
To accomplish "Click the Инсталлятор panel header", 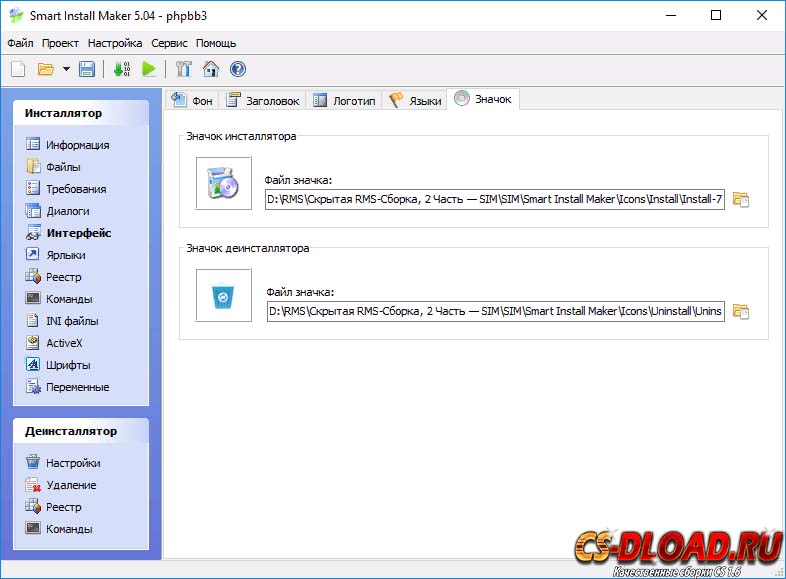I will (x=81, y=113).
